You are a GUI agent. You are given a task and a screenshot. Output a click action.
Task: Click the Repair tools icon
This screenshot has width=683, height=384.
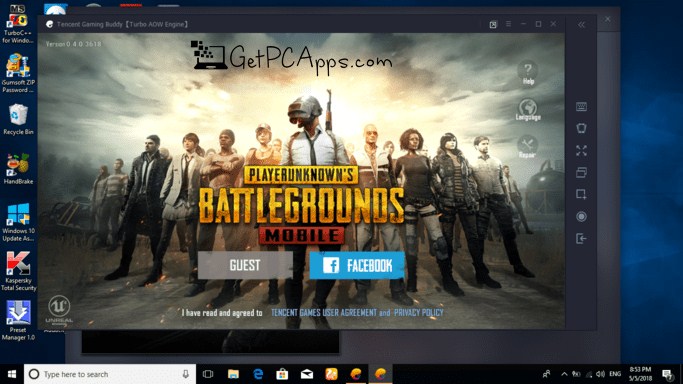tap(527, 147)
